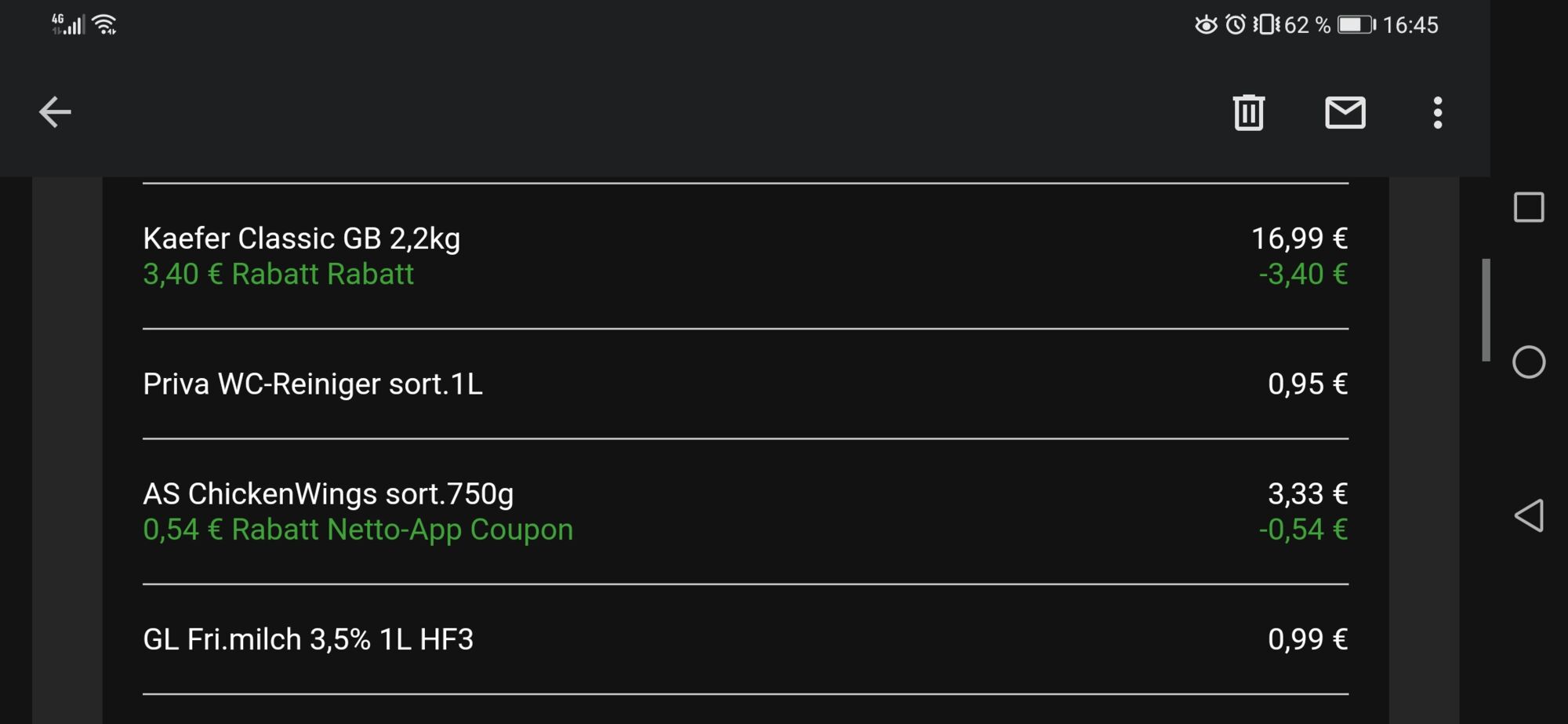Viewport: 1568px width, 724px height.
Task: Tap the 3,40 € Rabatt Rabatt line
Action: click(x=278, y=274)
